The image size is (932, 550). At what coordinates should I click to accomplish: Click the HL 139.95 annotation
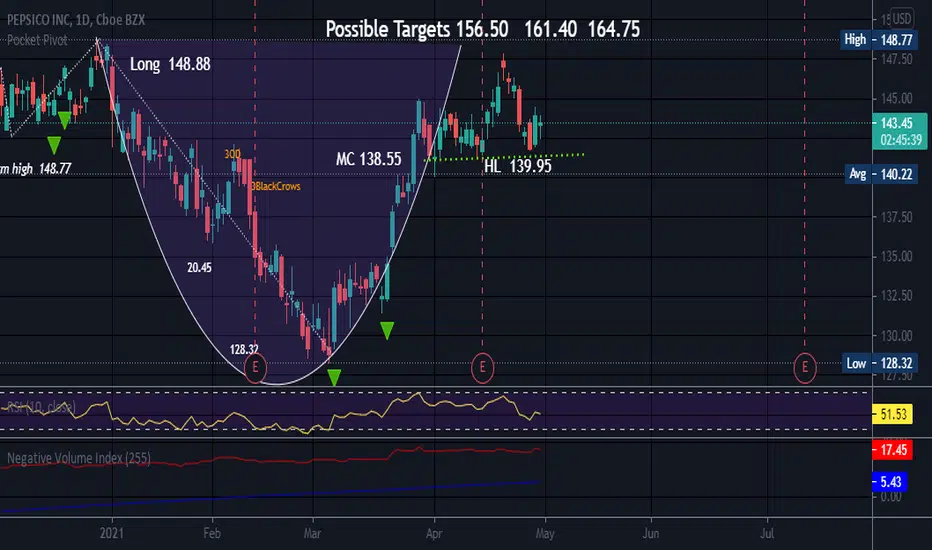pos(518,166)
